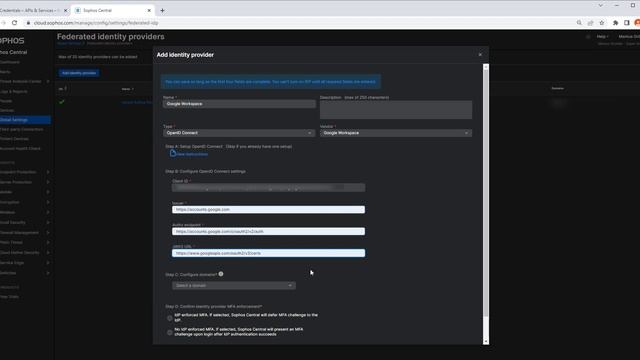
Task: Click the Issuer field with accounts.google.com
Action: [x=269, y=209]
